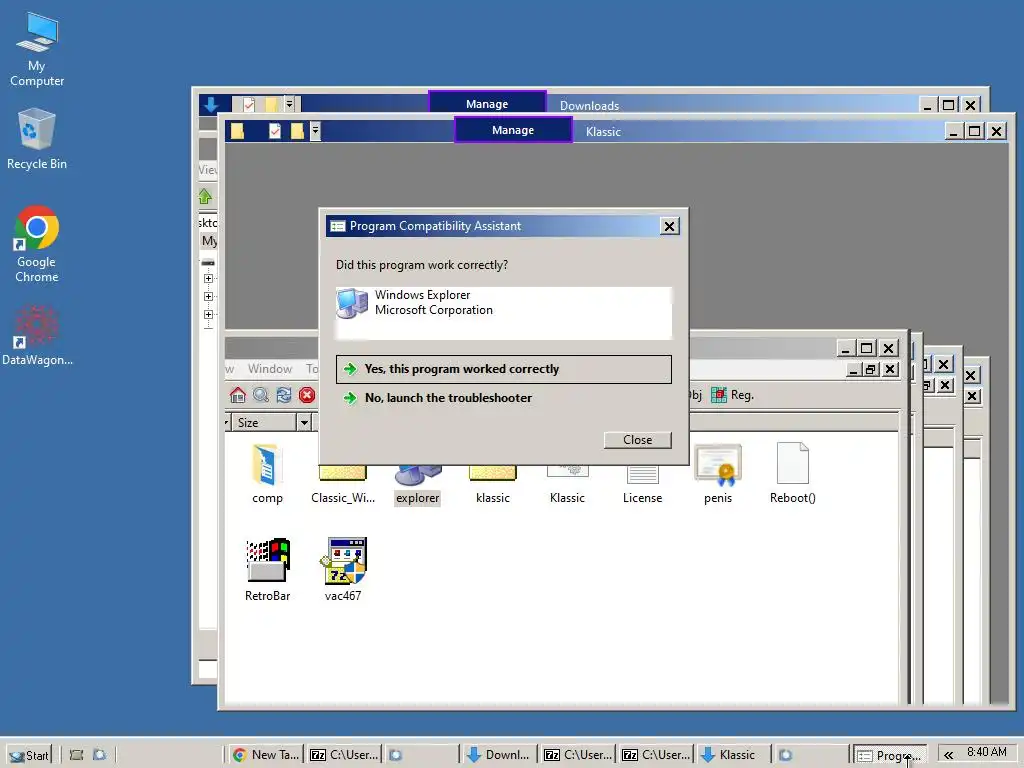Close the Program Compatibility Assistant via X
This screenshot has width=1024, height=768.
click(x=669, y=227)
